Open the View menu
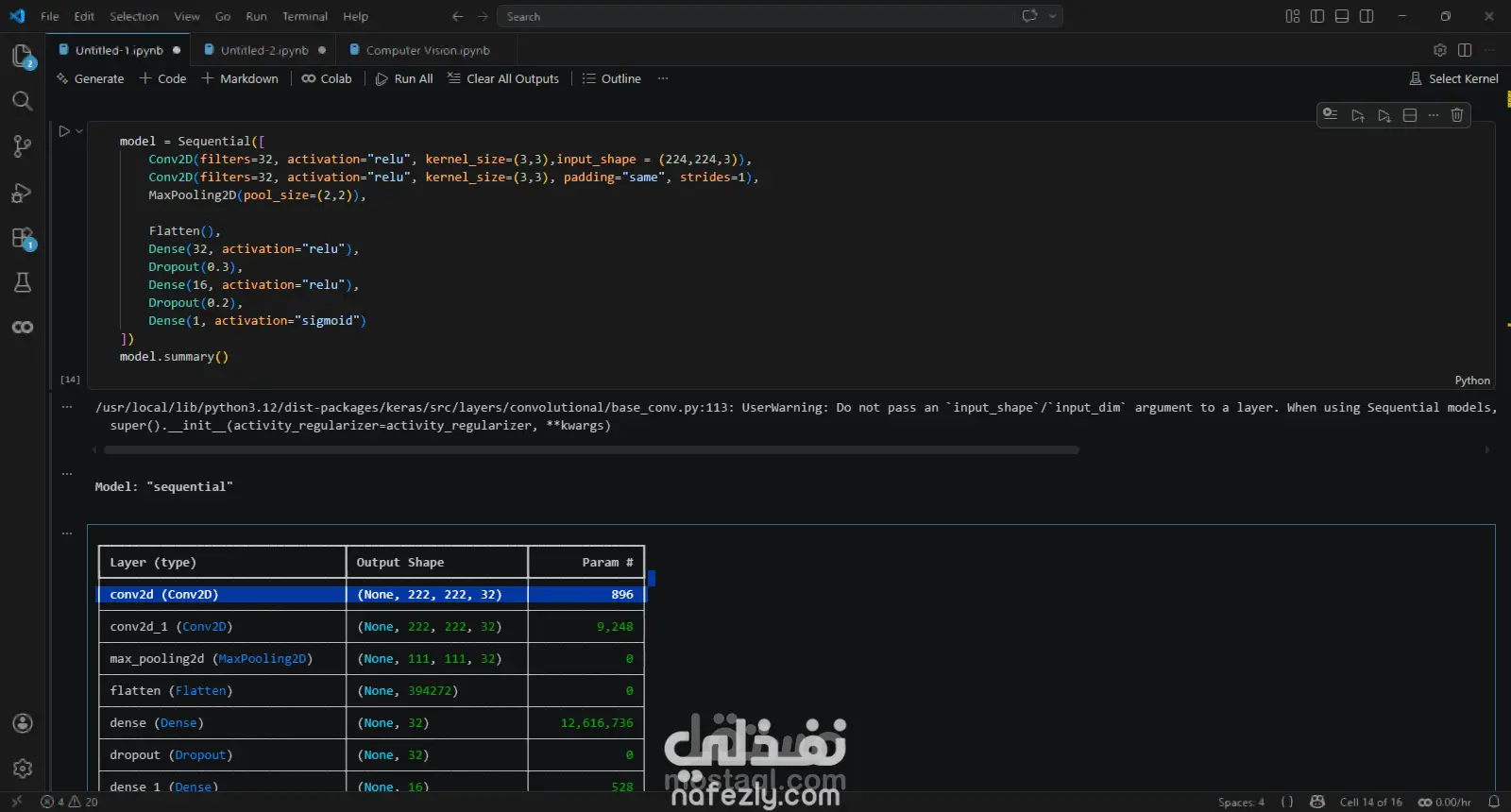1511x812 pixels. pos(187,16)
